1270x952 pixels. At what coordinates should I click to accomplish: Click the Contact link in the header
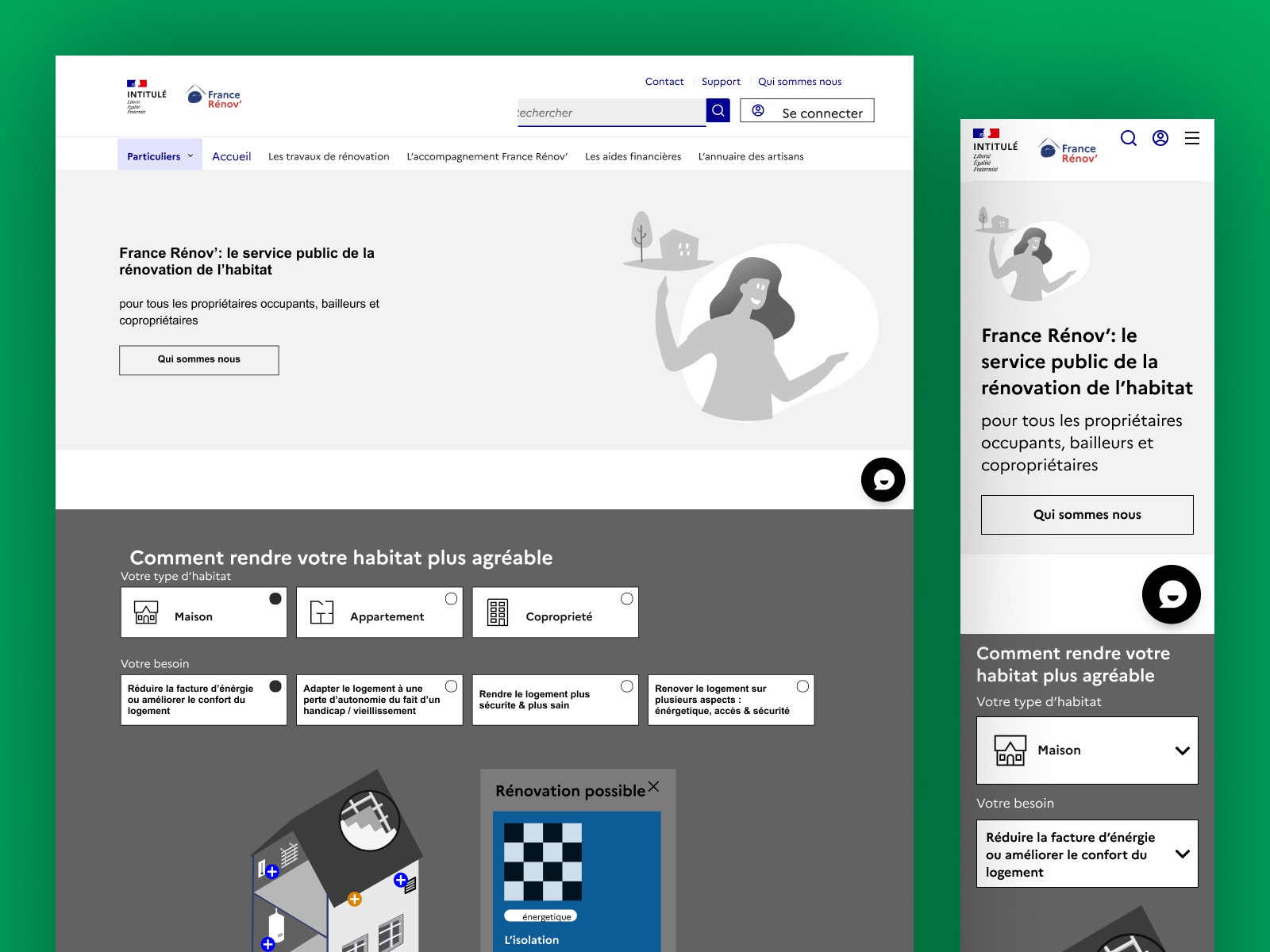point(664,81)
